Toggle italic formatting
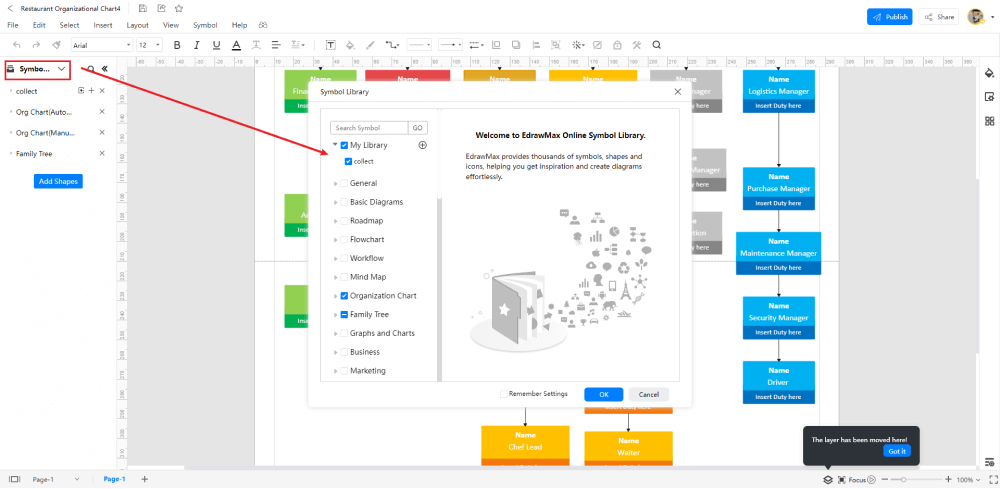The image size is (1000, 489). tap(197, 45)
